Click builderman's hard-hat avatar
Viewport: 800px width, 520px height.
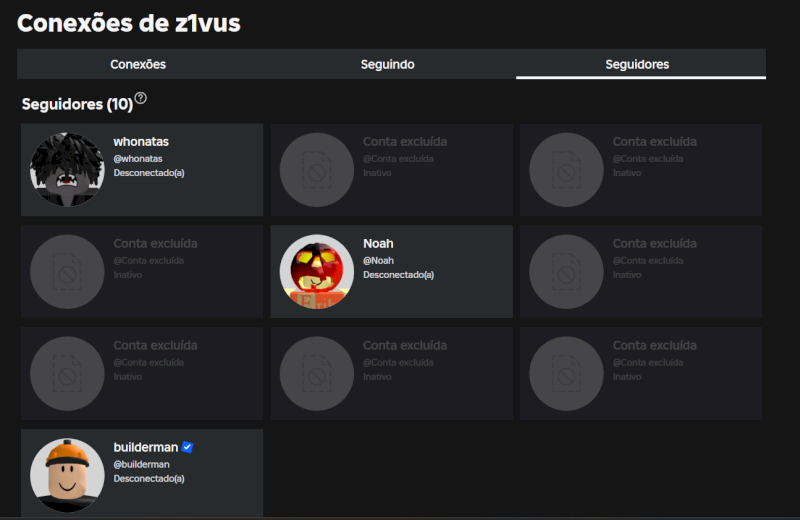coord(67,475)
